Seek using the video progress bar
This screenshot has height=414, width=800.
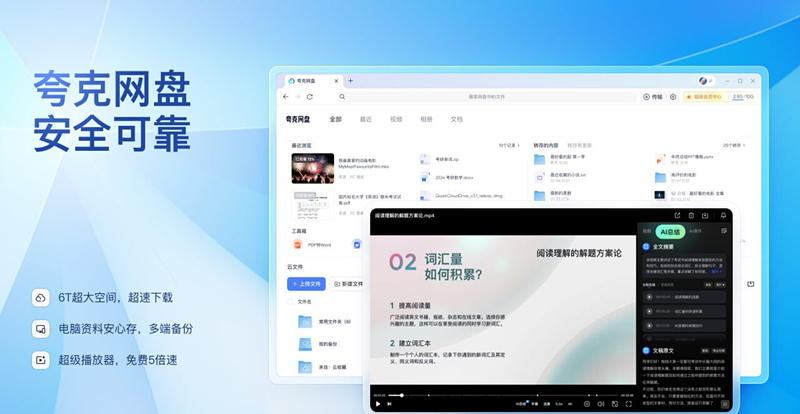503,395
